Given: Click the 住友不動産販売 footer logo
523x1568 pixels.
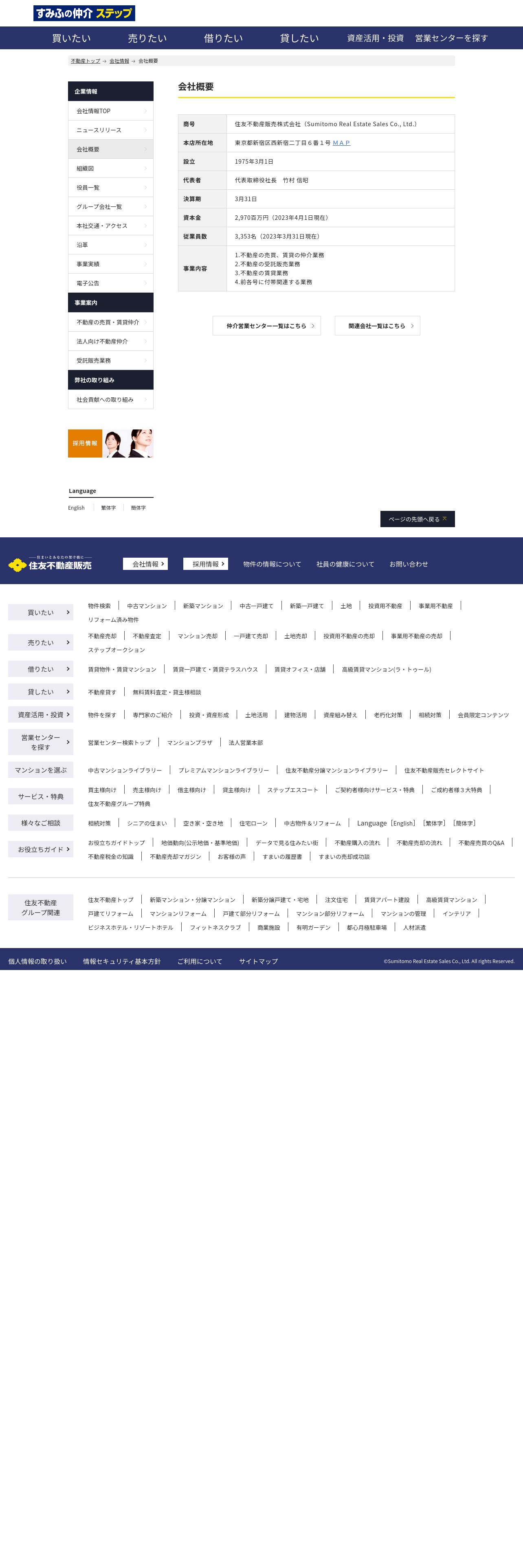Looking at the screenshot, I should (50, 564).
